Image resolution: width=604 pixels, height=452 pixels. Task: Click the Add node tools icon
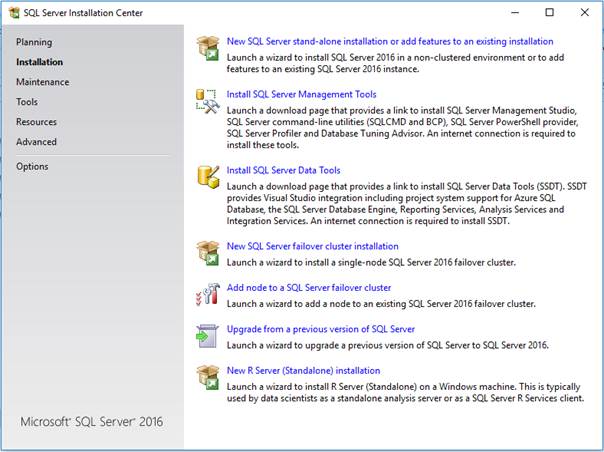(208, 294)
